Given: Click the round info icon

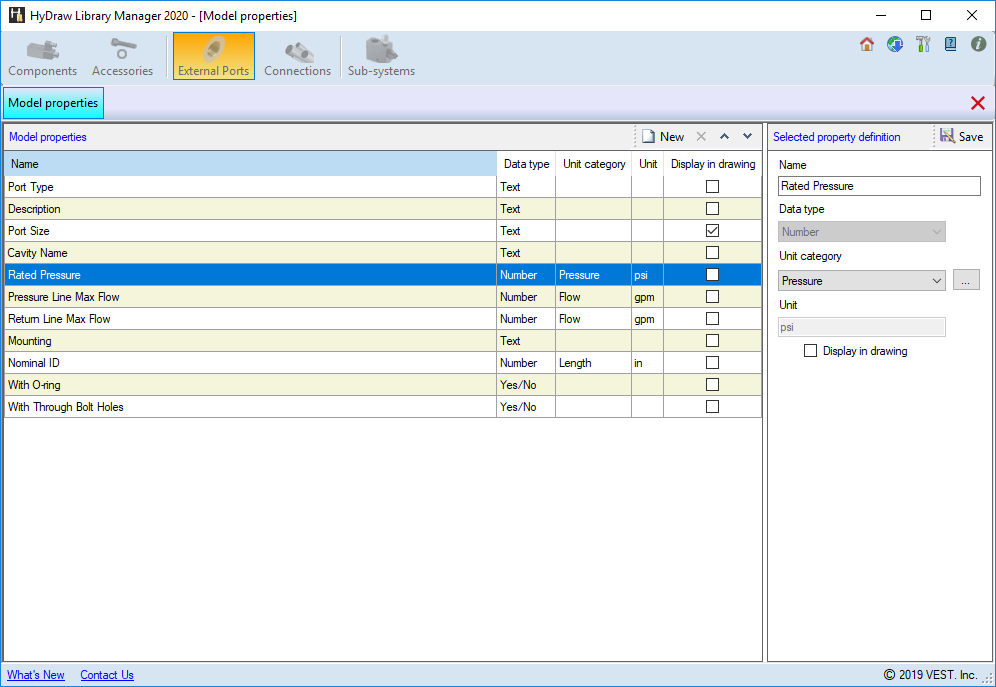Looking at the screenshot, I should click(978, 44).
